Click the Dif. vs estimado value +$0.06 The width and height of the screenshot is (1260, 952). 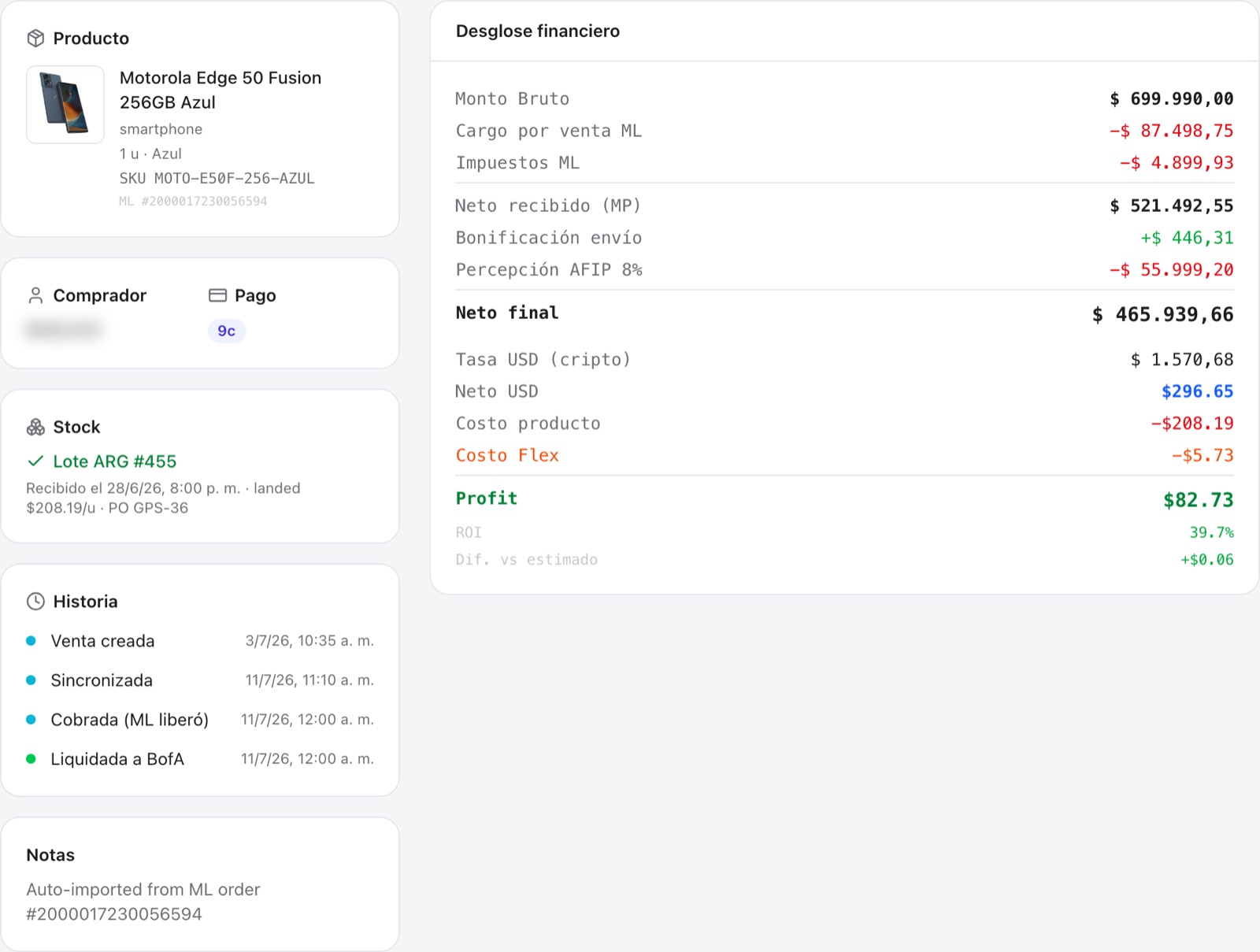tap(1207, 560)
